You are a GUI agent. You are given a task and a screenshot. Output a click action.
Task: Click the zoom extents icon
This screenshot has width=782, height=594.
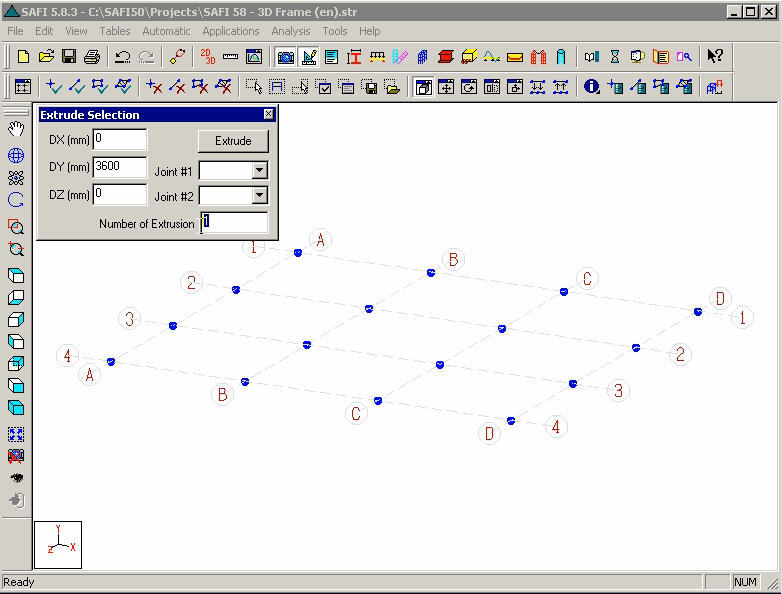pos(16,434)
